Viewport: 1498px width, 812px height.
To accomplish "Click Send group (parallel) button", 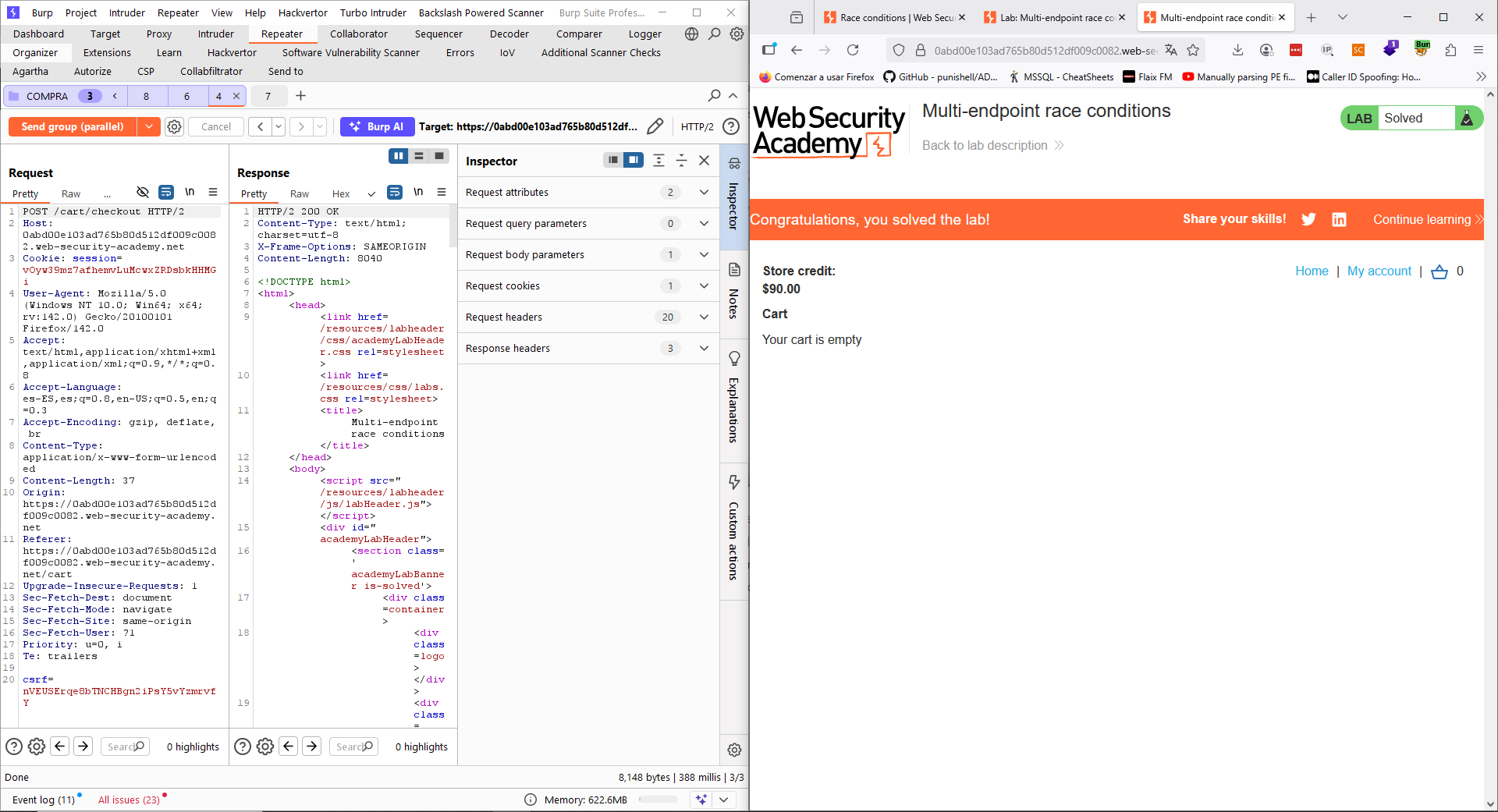I will pyautogui.click(x=73, y=126).
